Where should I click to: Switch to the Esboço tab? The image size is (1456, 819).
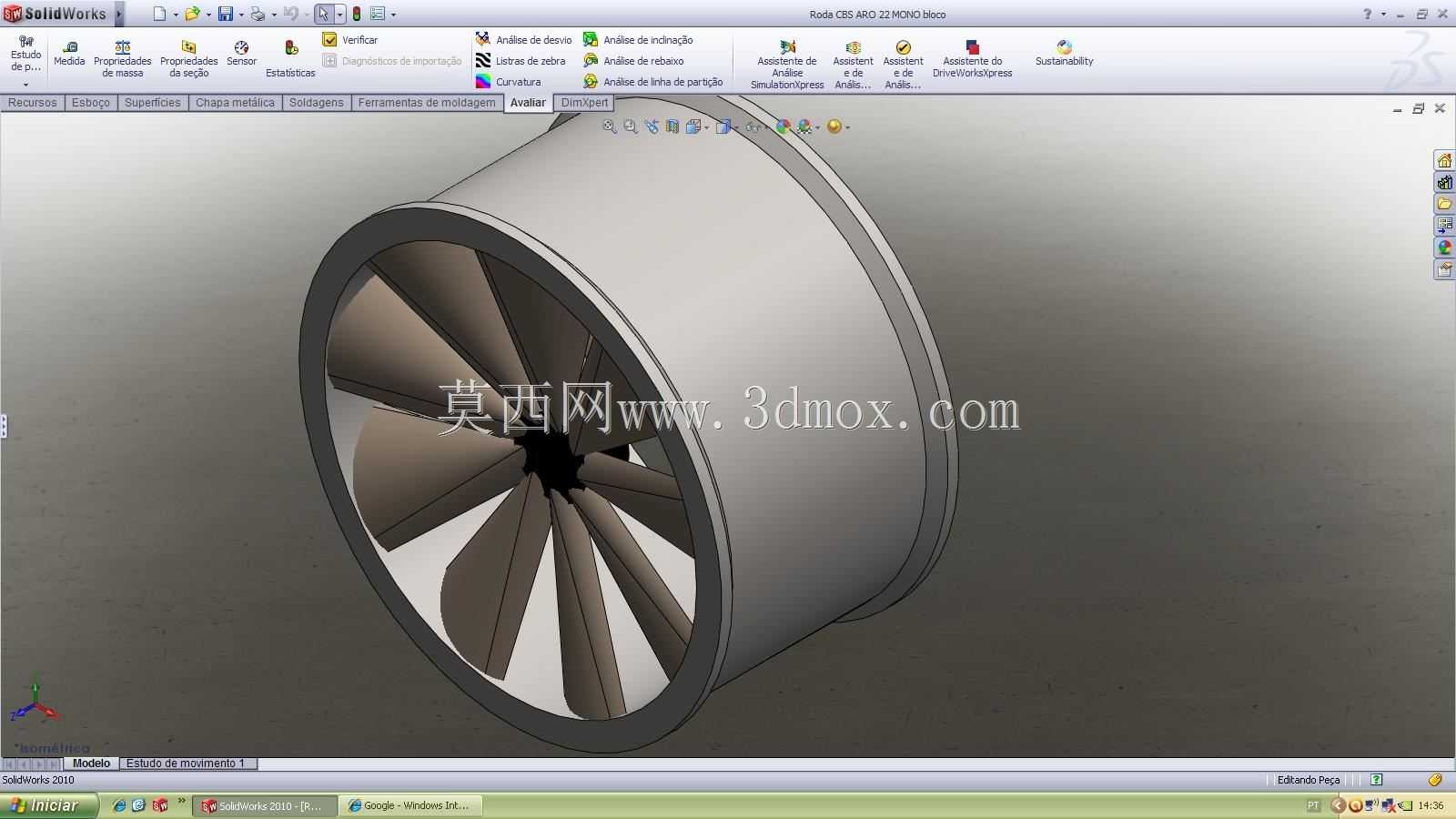click(91, 103)
